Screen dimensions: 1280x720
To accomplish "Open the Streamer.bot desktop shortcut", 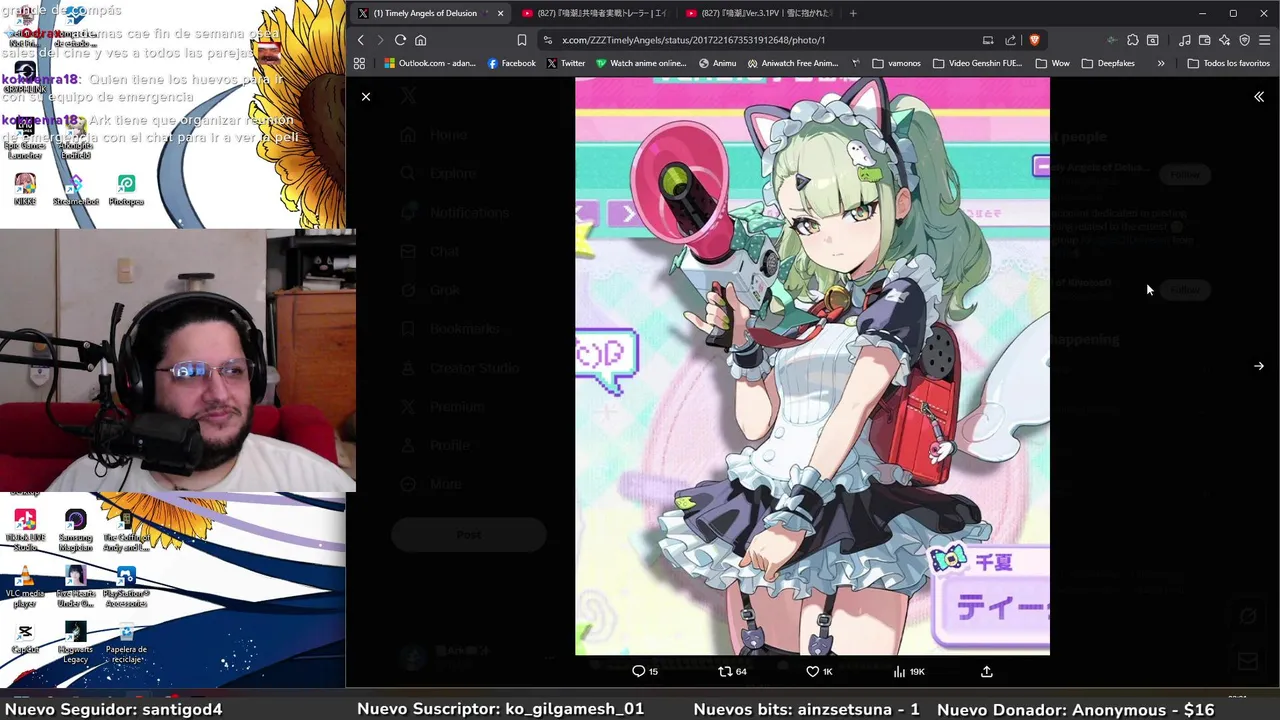I will 75,189.
